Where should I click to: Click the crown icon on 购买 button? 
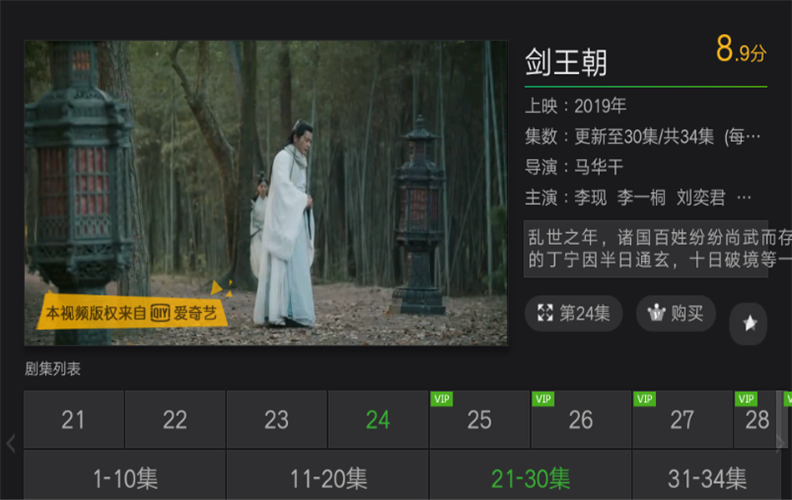657,313
